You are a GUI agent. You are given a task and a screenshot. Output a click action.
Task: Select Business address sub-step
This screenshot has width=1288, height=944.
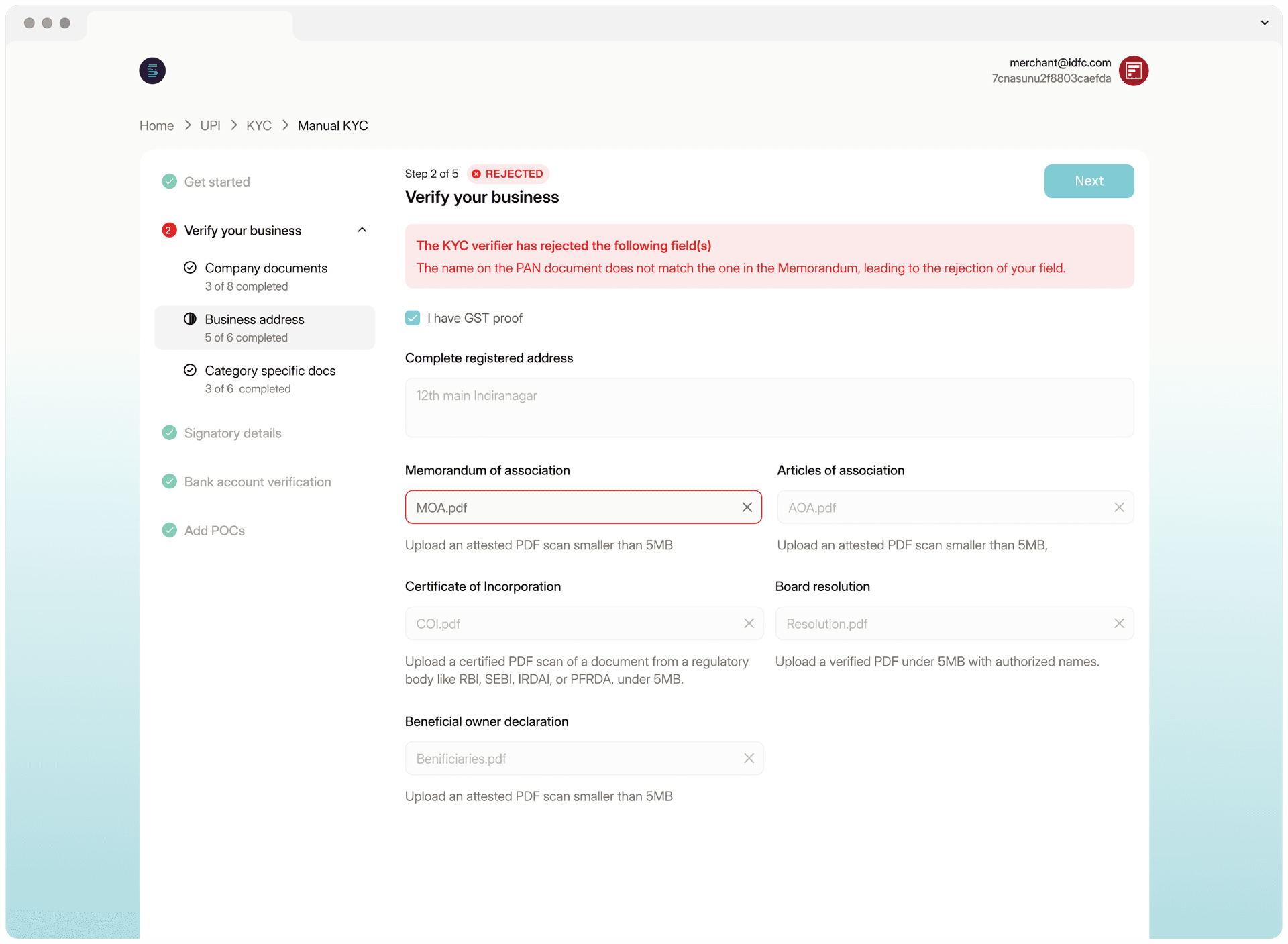pyautogui.click(x=265, y=327)
